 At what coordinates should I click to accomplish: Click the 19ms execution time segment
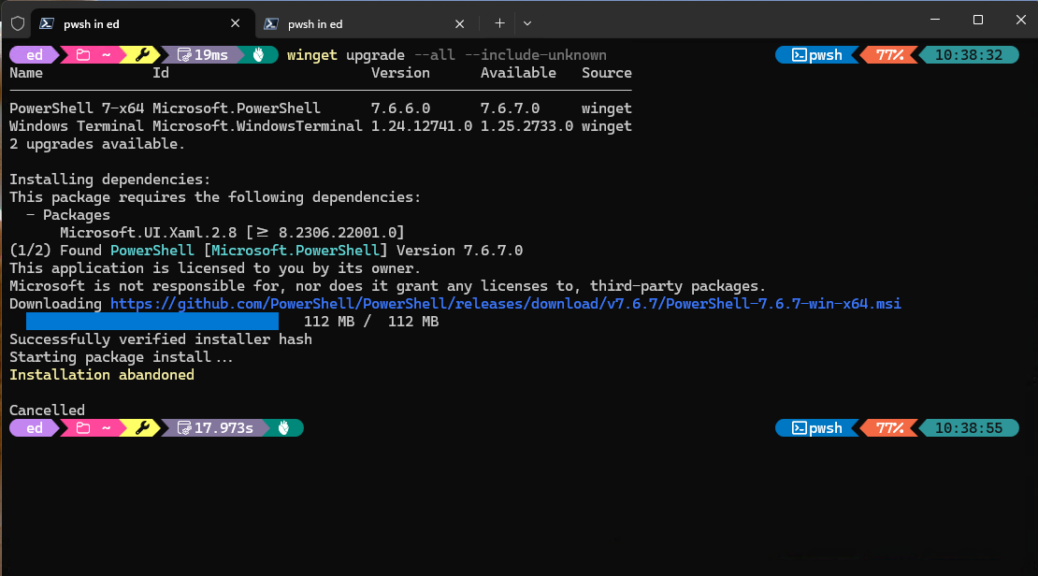[x=203, y=55]
